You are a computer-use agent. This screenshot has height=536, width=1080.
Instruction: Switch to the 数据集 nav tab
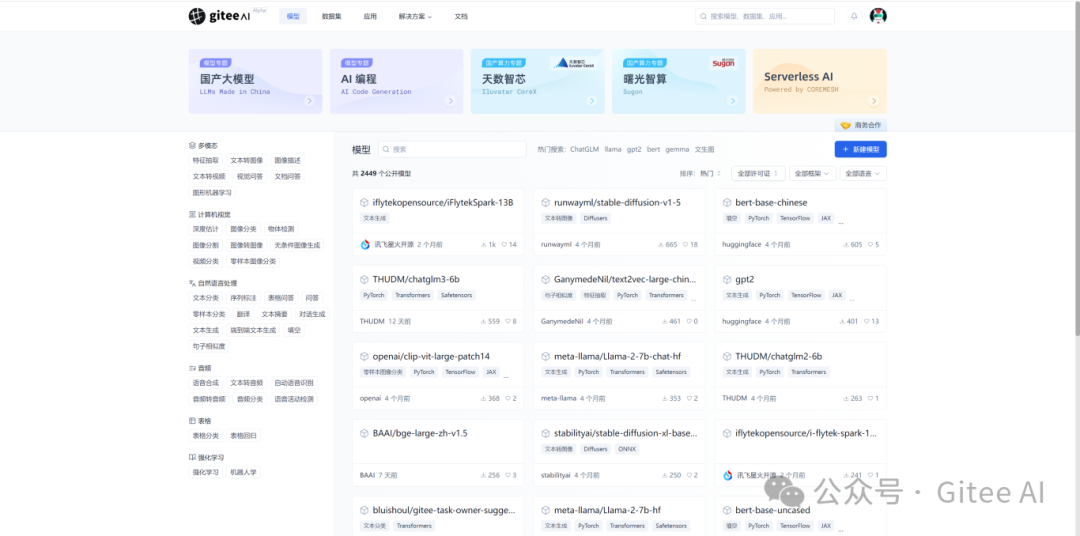coord(331,17)
